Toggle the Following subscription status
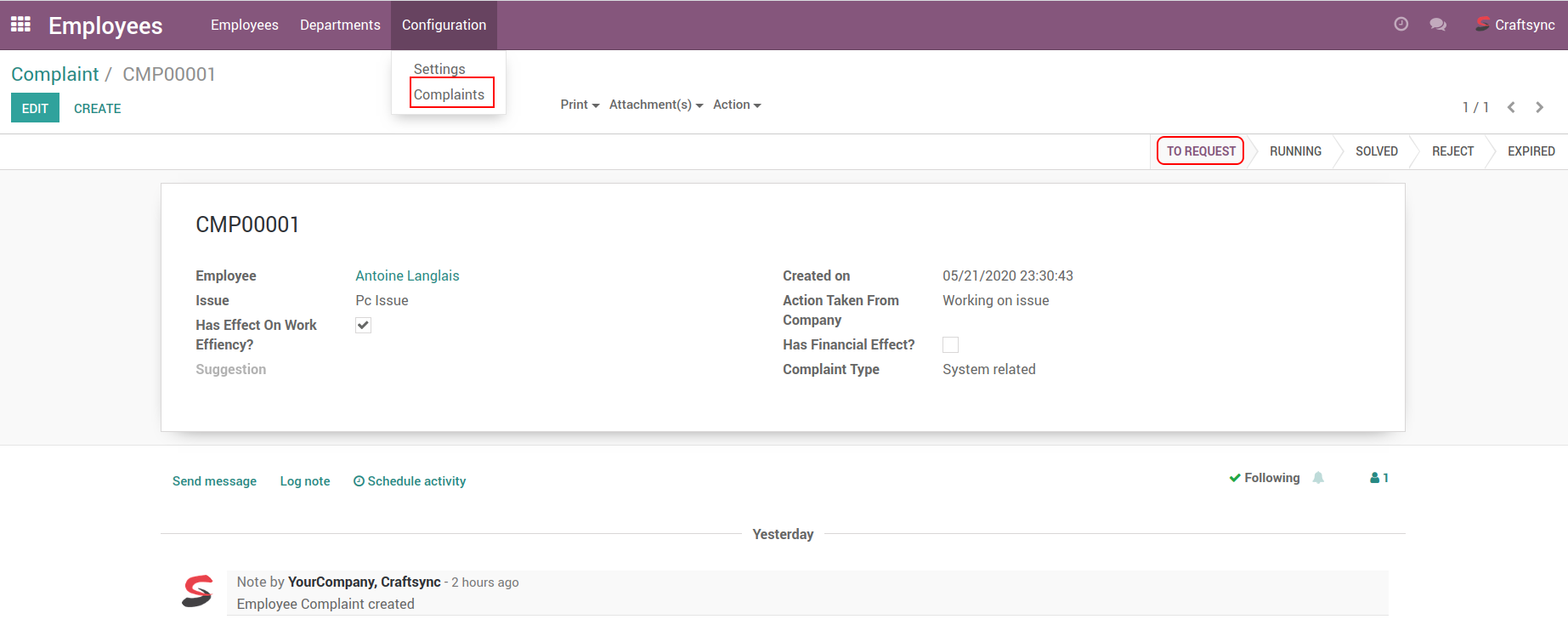Image resolution: width=1568 pixels, height=642 pixels. (1264, 478)
